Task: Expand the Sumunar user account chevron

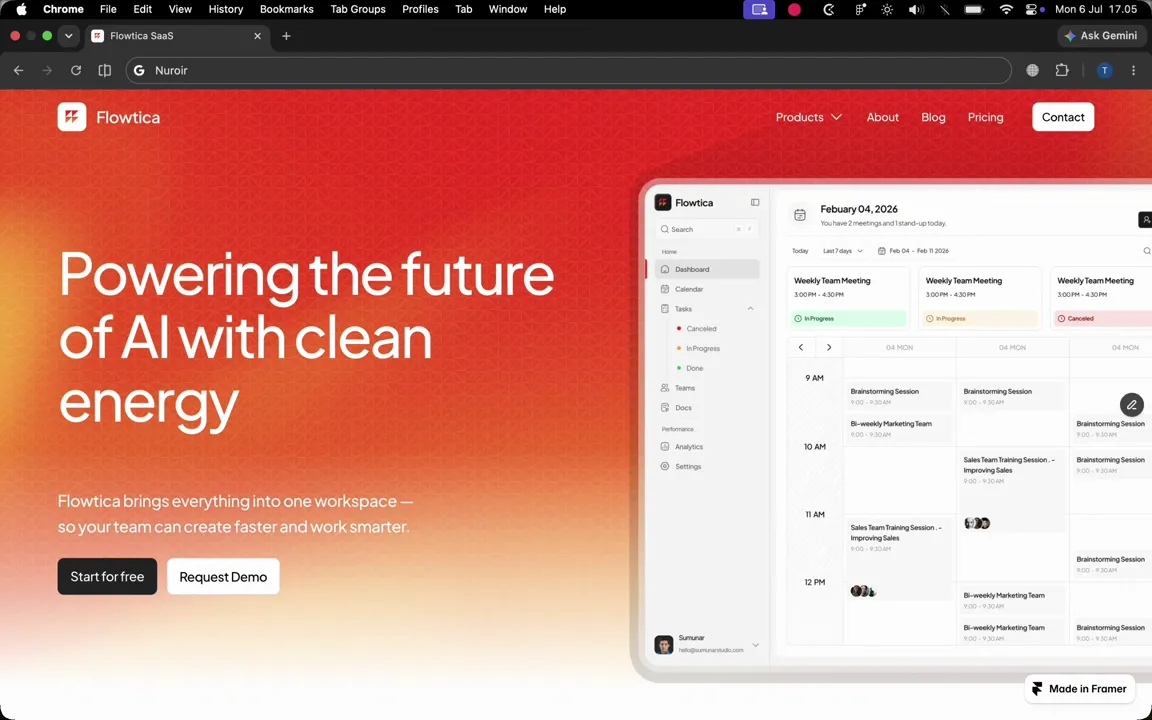Action: click(755, 645)
